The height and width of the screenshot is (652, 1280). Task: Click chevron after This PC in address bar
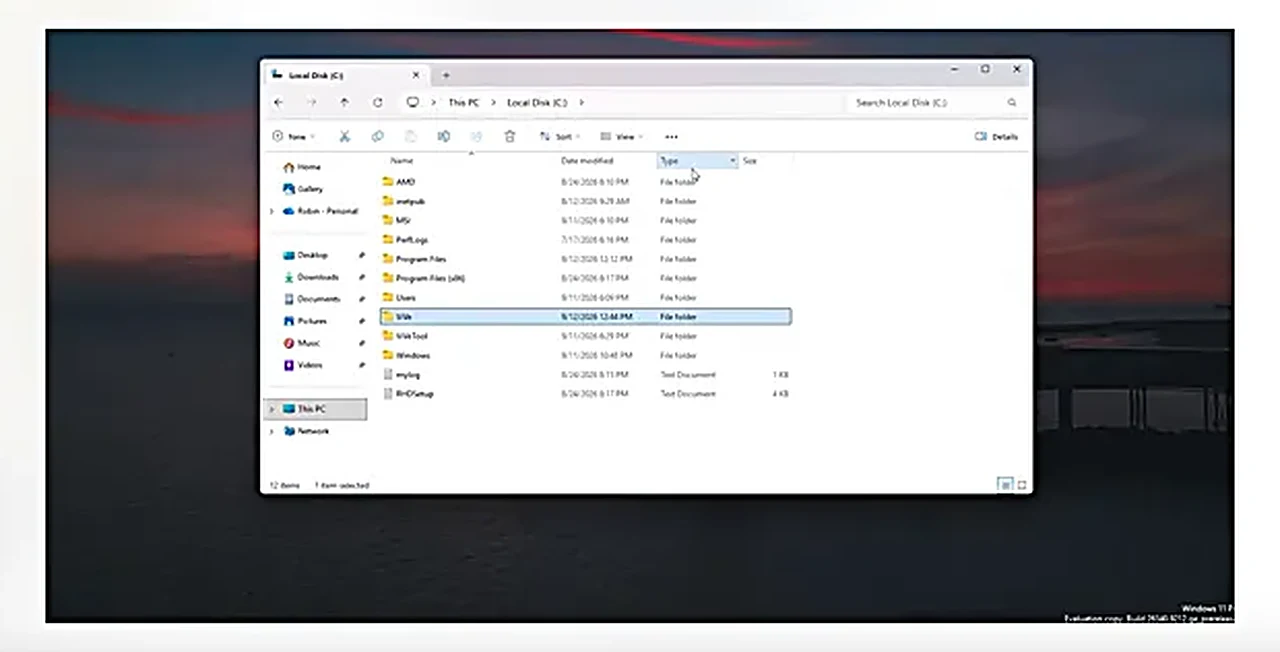[493, 102]
